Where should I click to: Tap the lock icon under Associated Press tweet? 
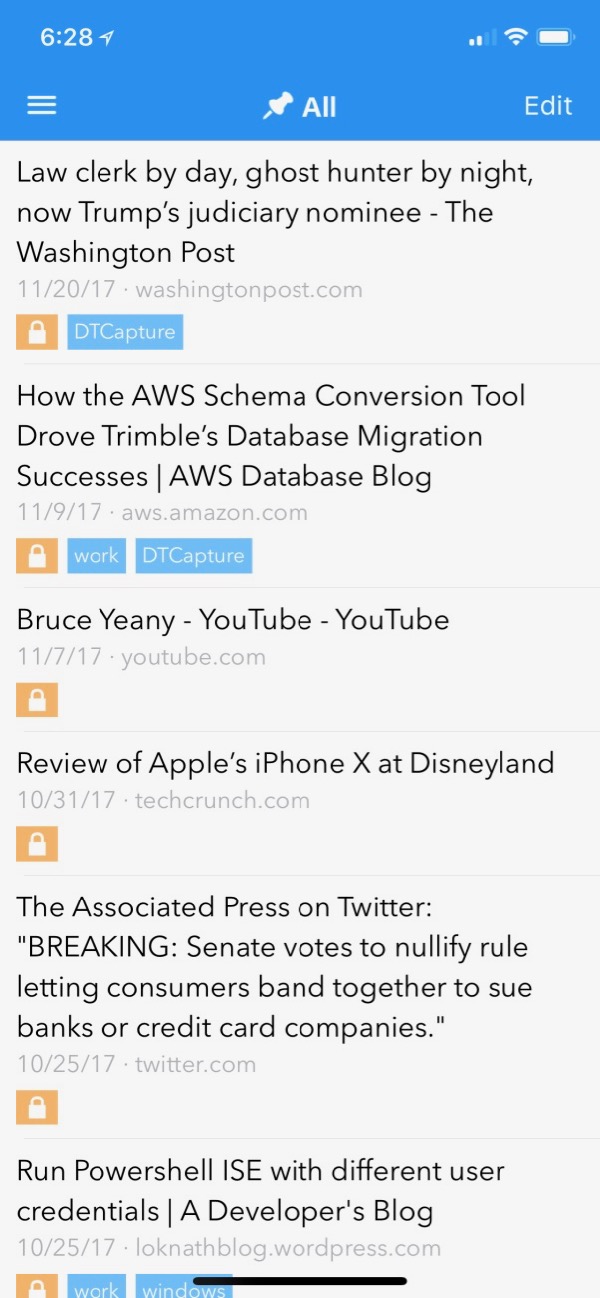click(x=37, y=1107)
